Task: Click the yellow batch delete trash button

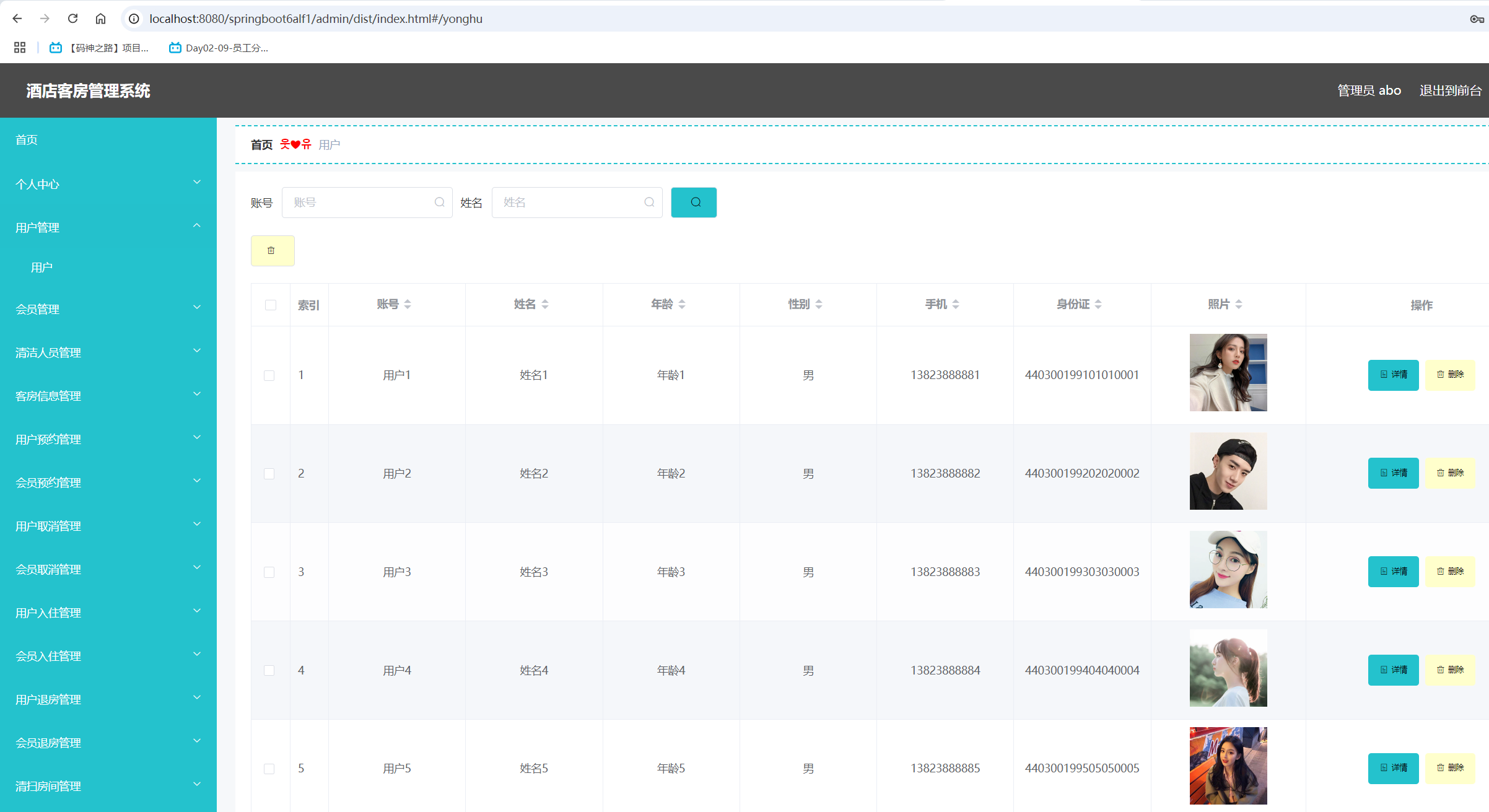Action: 272,251
